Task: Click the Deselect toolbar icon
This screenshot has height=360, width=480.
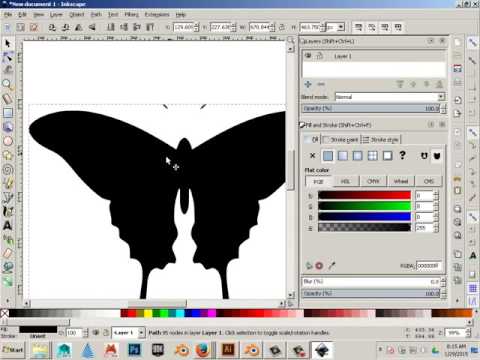Action: click(x=34, y=27)
